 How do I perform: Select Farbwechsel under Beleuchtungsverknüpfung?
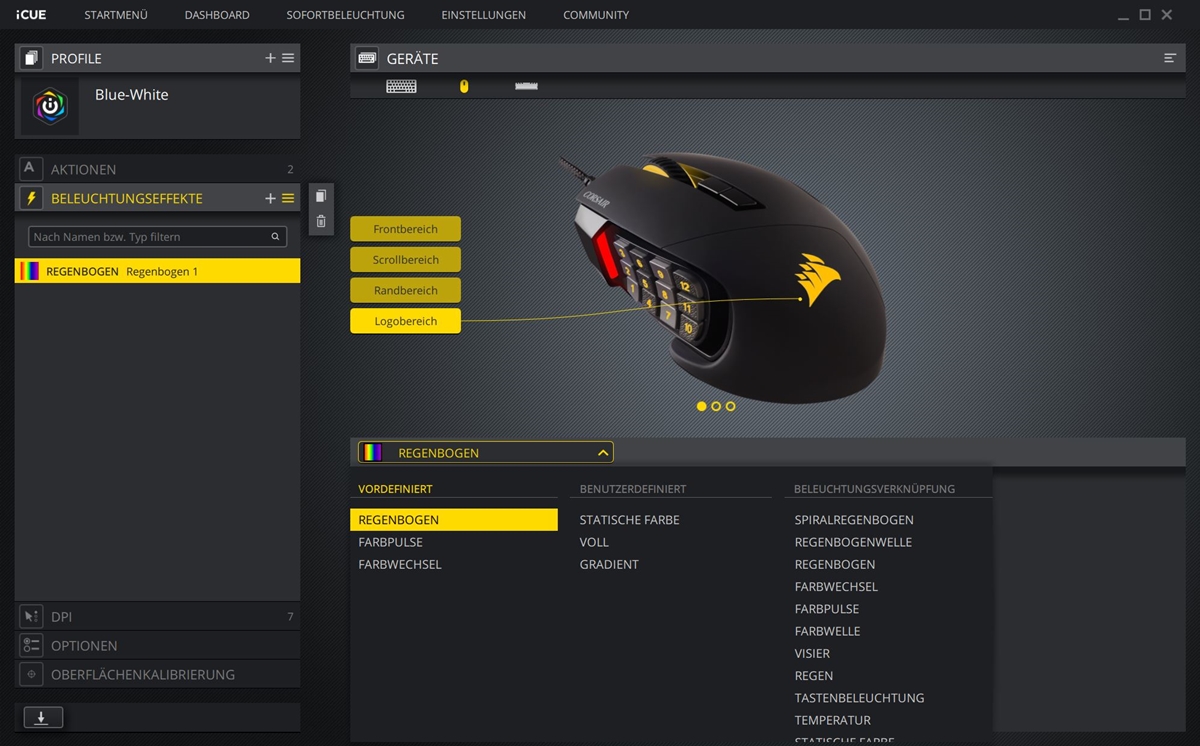click(836, 586)
